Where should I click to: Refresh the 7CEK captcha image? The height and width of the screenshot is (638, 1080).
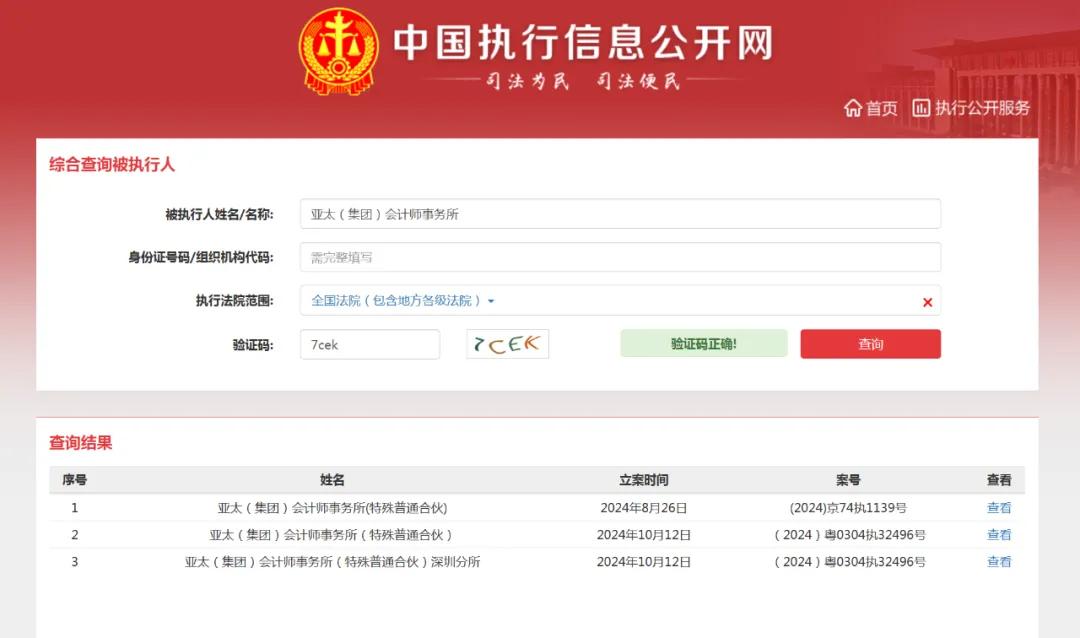(508, 344)
